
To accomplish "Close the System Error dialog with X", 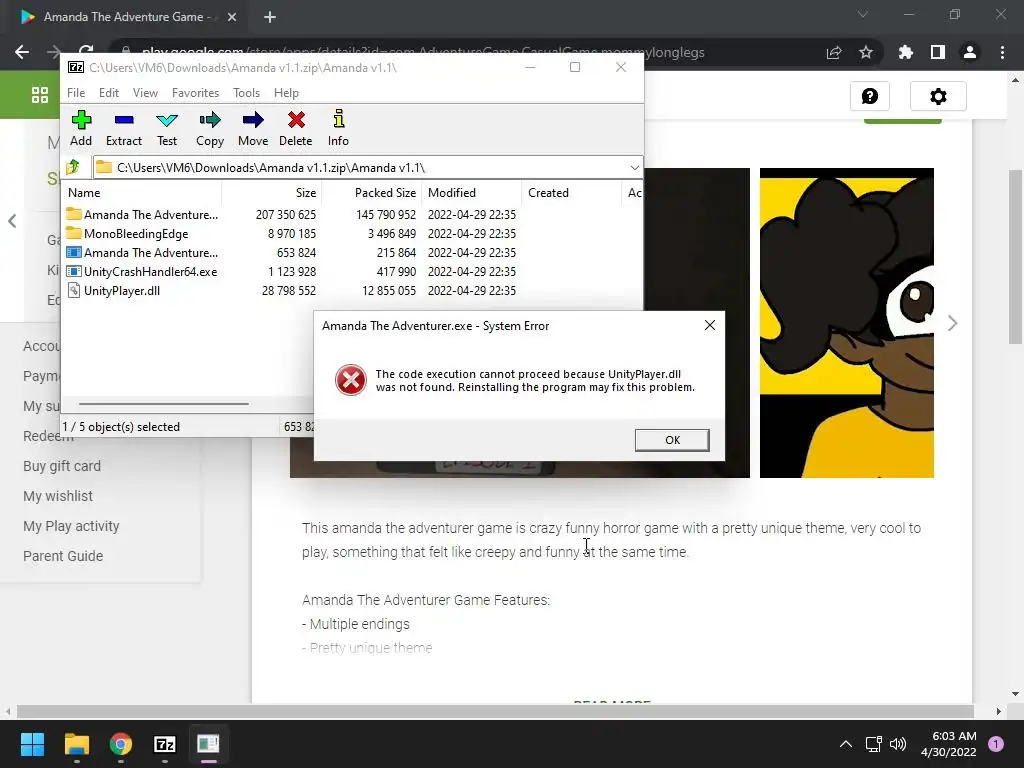I will pyautogui.click(x=710, y=325).
